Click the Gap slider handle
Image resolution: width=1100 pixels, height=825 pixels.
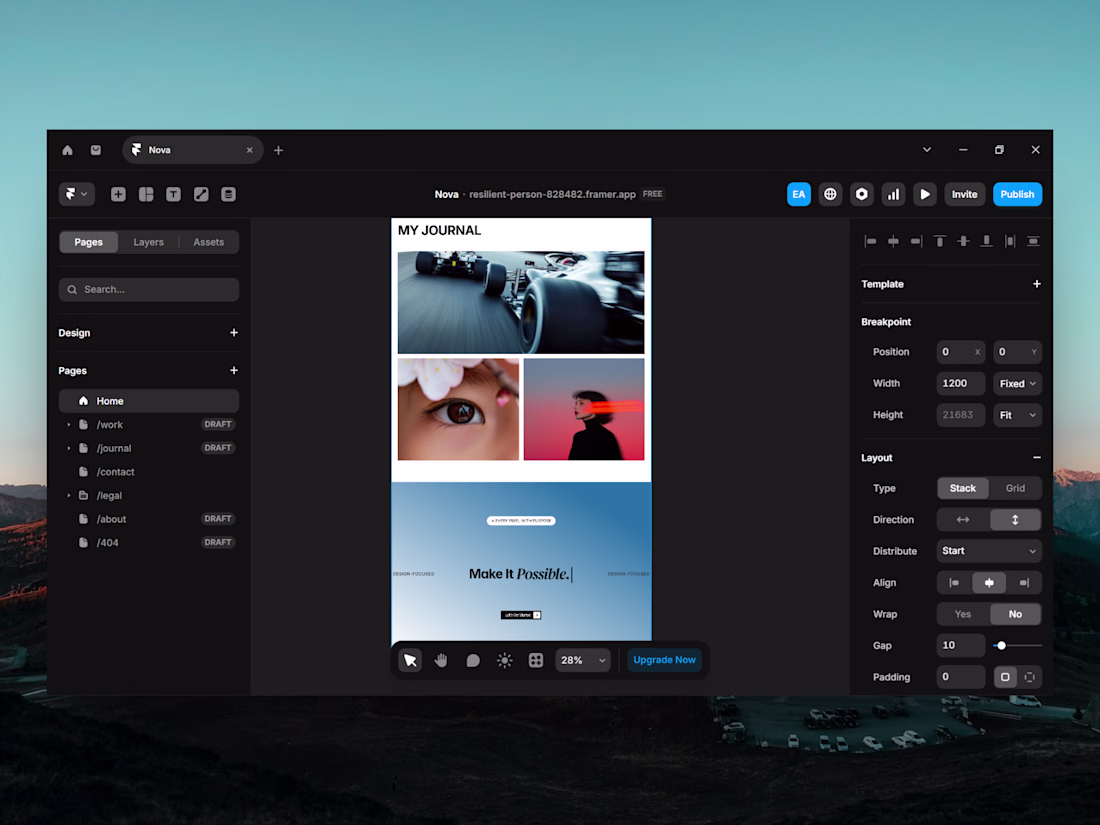(x=1002, y=645)
